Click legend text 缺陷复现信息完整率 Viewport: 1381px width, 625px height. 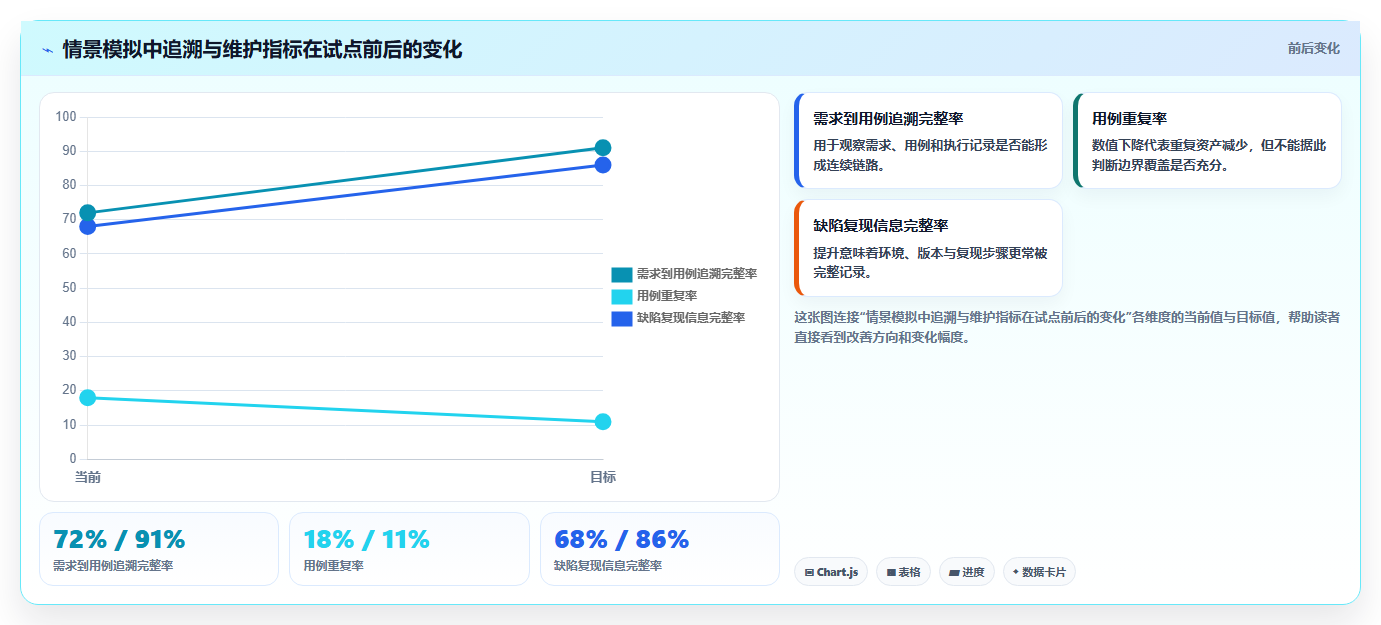point(691,318)
